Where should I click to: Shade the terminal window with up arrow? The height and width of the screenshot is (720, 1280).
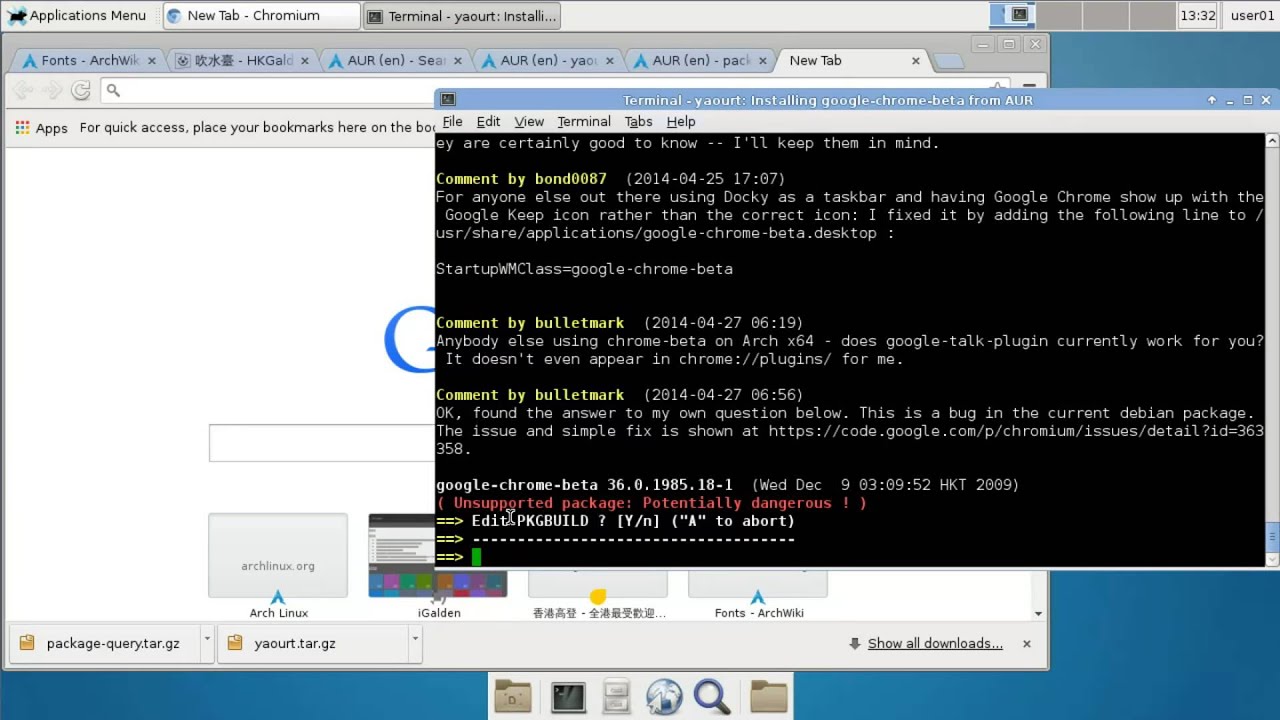coord(1212,100)
